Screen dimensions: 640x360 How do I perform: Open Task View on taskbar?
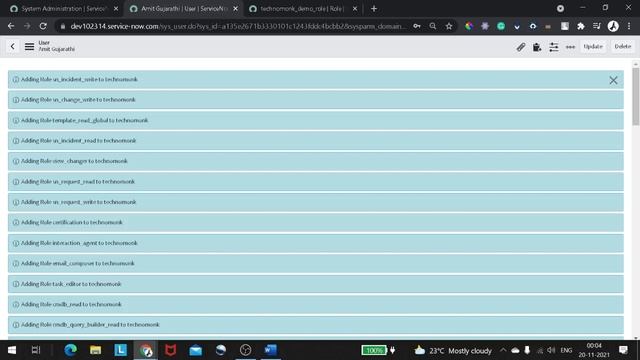[36, 350]
